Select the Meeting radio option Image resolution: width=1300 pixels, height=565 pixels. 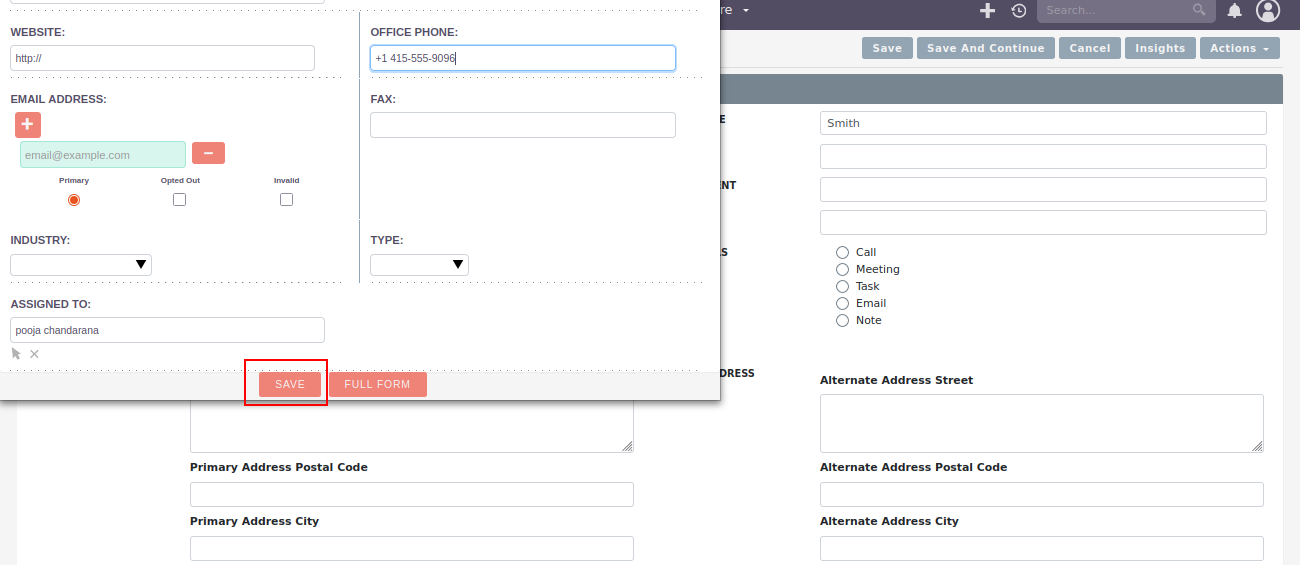842,270
